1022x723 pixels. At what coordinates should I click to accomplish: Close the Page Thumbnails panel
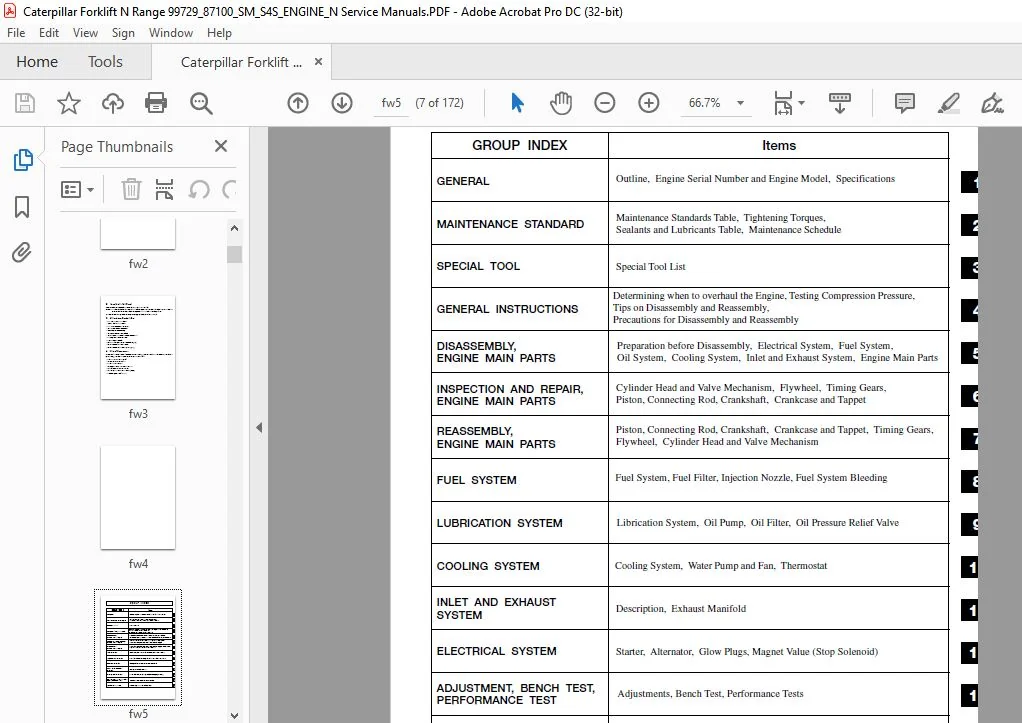[221, 146]
